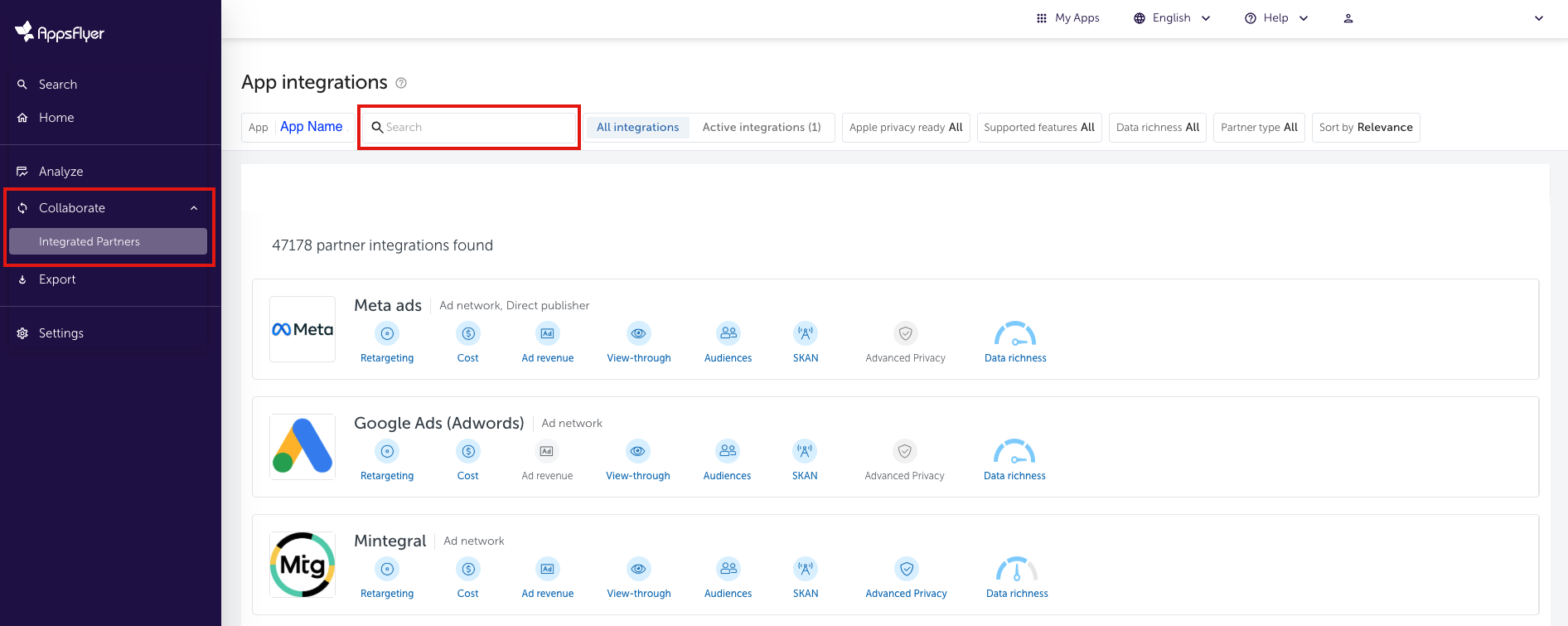Click Mintegral Data richness gauge
Viewport: 1568px width, 626px height.
pyautogui.click(x=1017, y=569)
